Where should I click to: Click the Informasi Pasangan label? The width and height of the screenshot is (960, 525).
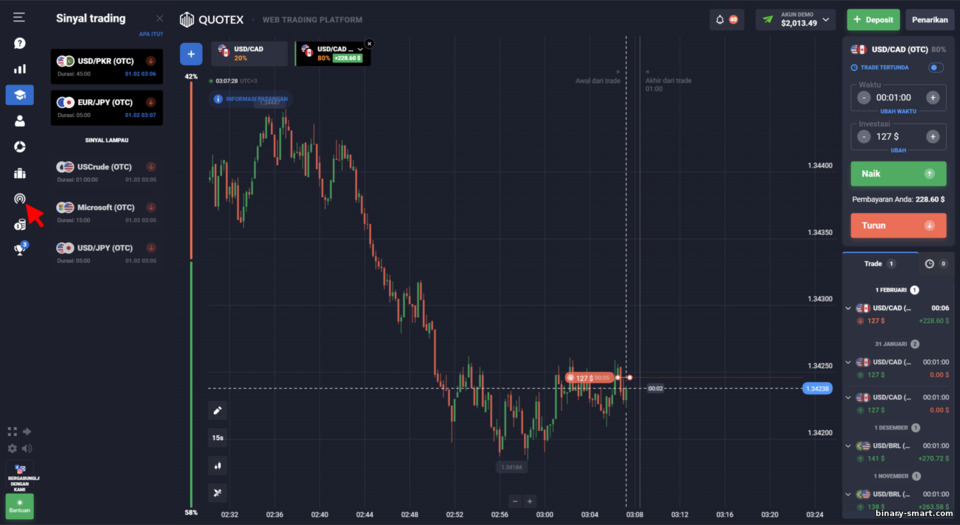(257, 99)
